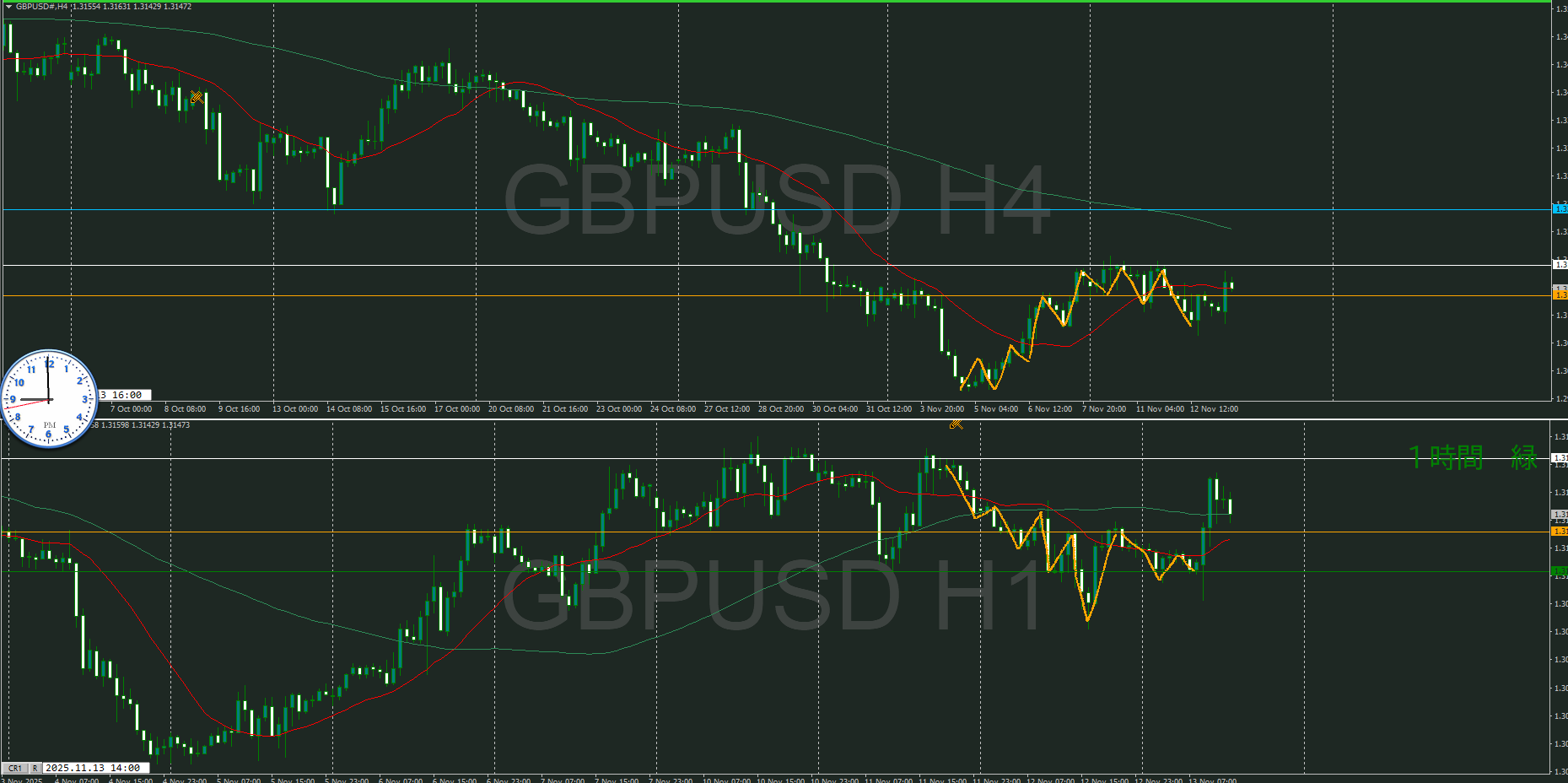The image size is (1568, 783).
Task: Click the GBPUSD H4 watermark text
Action: [x=776, y=201]
